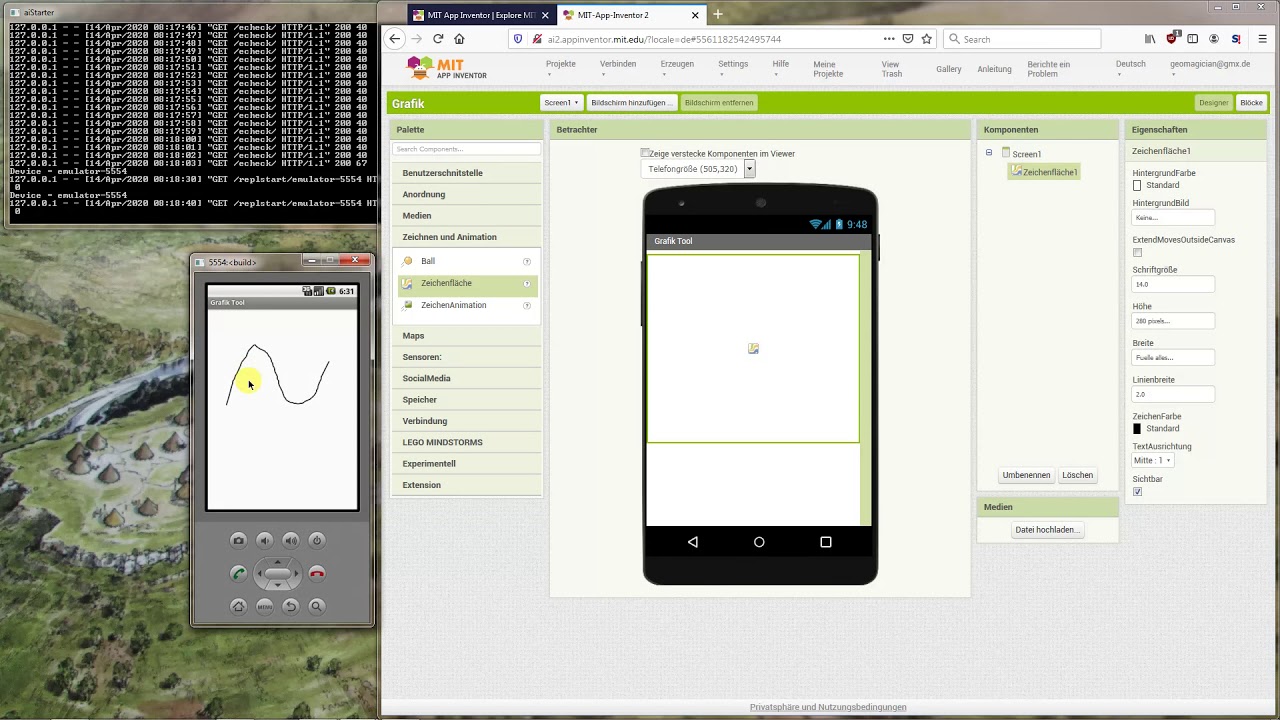Click 'Datei hochladen' button
Image resolution: width=1280 pixels, height=720 pixels.
point(1046,530)
